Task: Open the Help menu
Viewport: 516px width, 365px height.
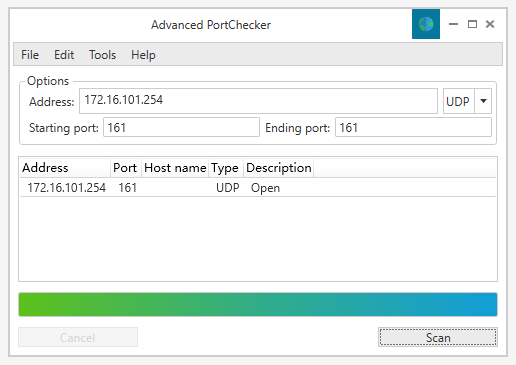Action: pyautogui.click(x=143, y=55)
